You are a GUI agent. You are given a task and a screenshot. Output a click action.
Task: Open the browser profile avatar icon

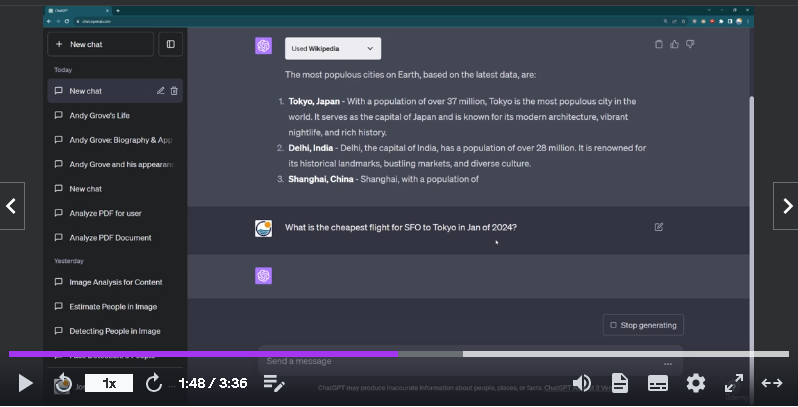tap(738, 21)
